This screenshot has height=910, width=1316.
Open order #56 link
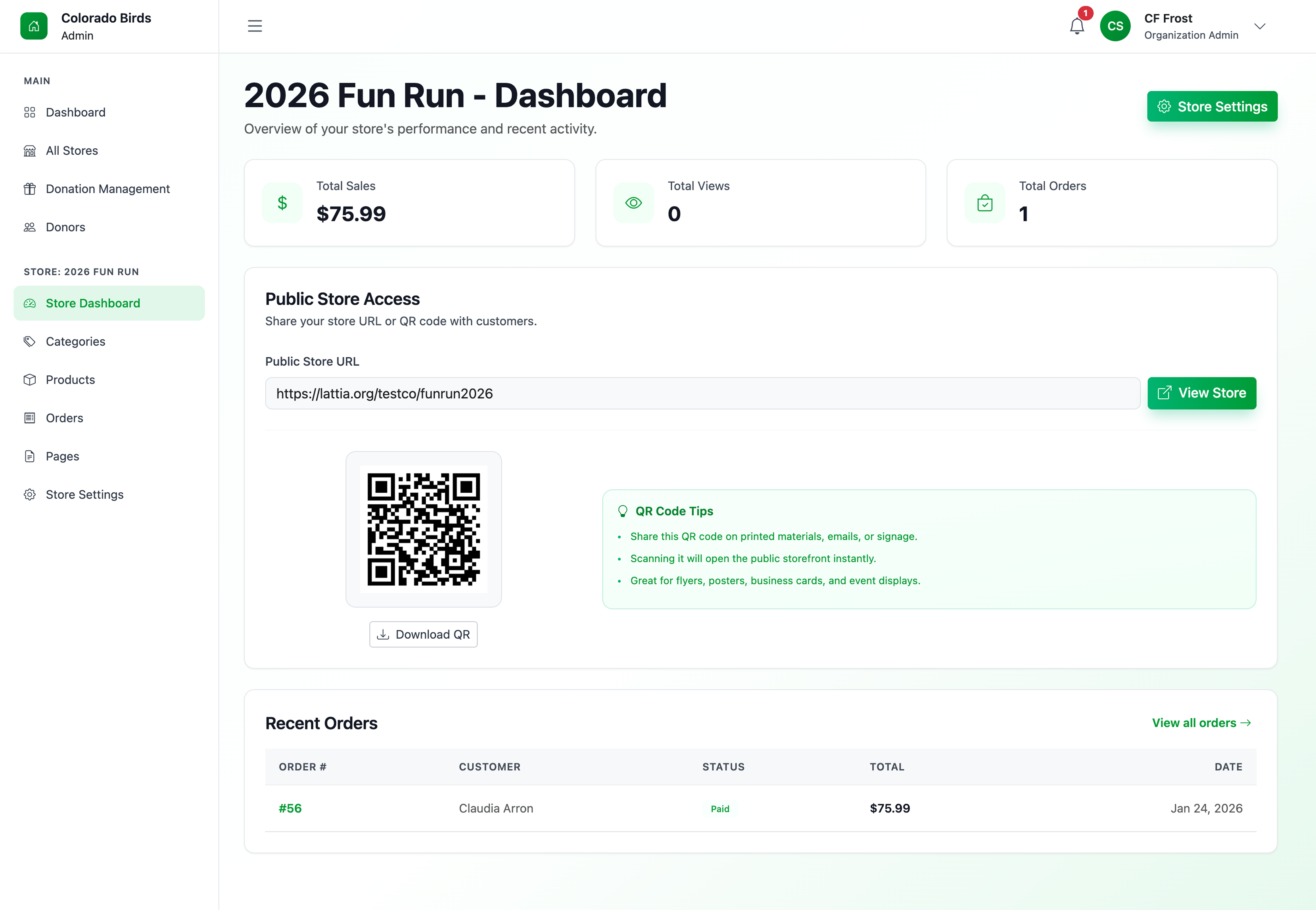pyautogui.click(x=290, y=808)
